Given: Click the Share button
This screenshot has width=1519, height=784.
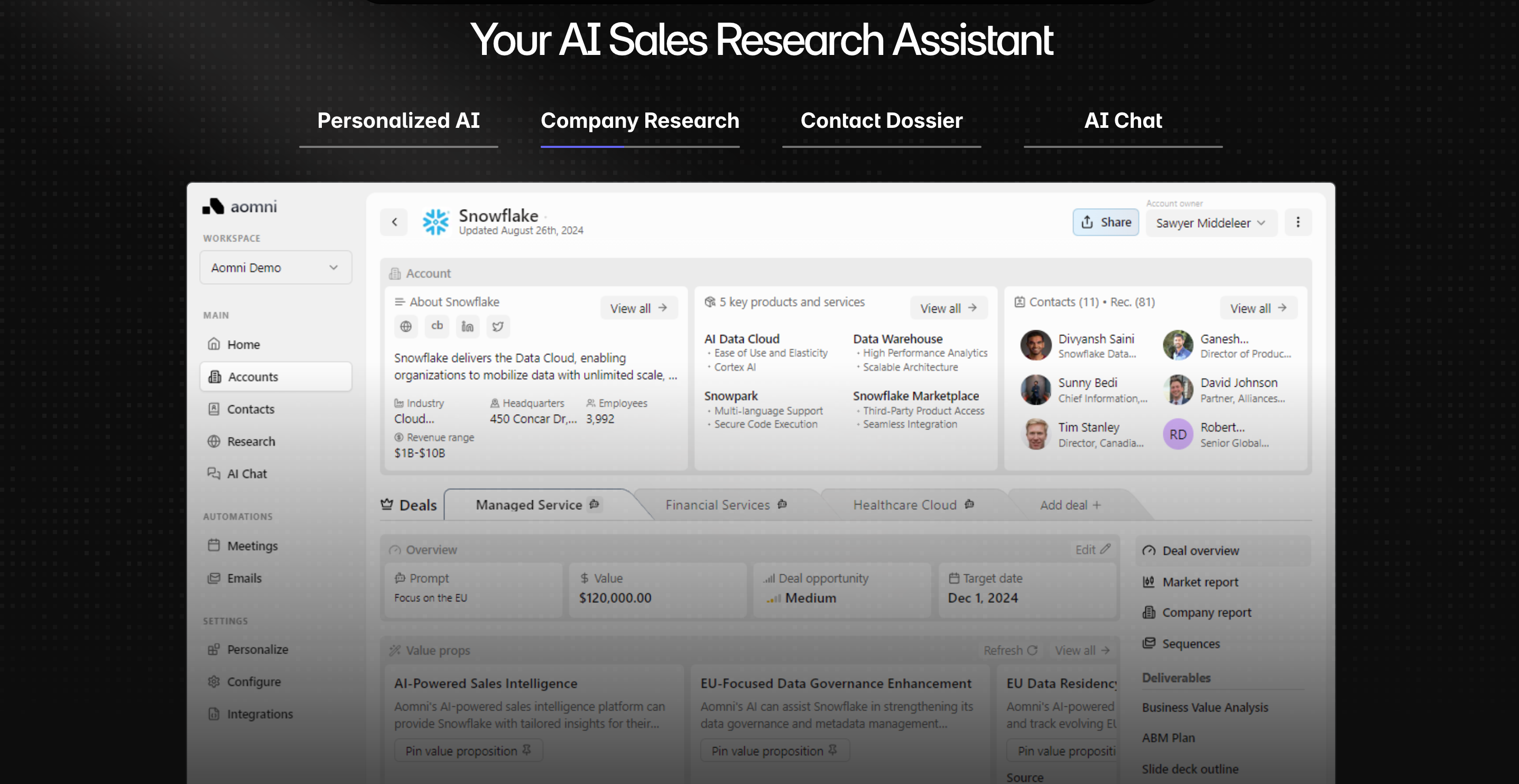Looking at the screenshot, I should coord(1105,222).
